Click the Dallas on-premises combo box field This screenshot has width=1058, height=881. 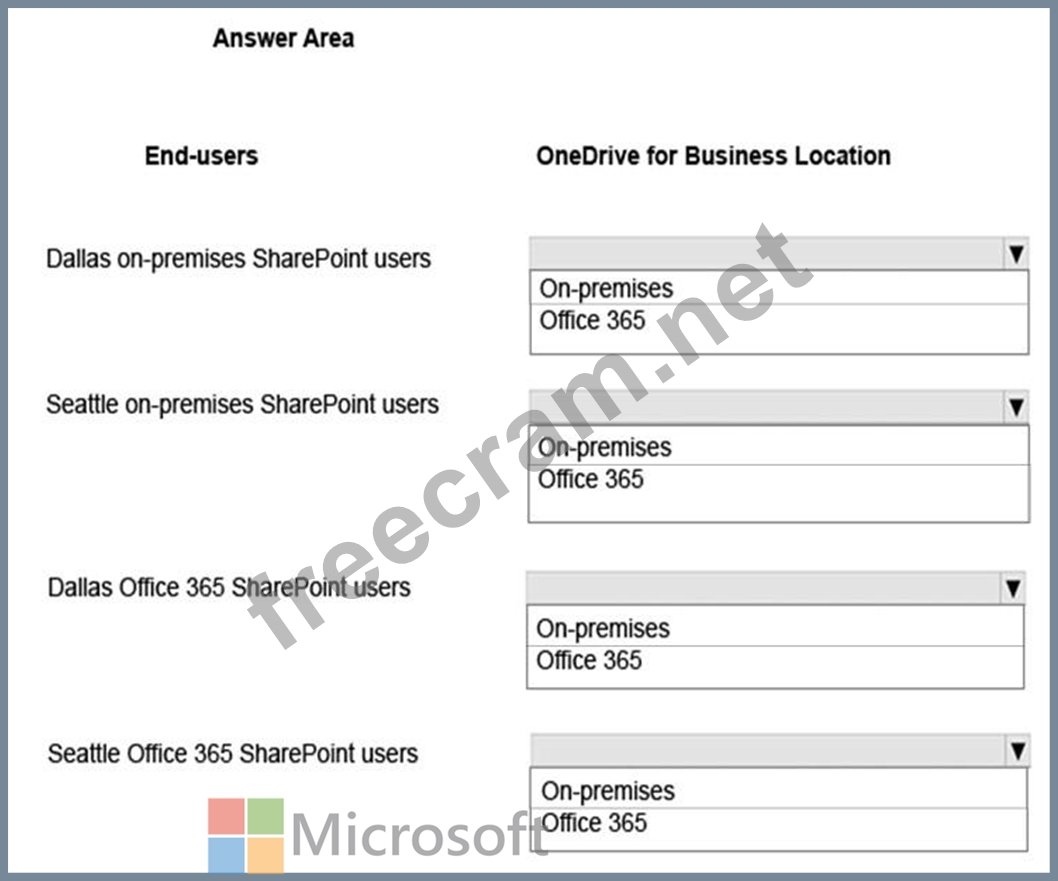767,254
